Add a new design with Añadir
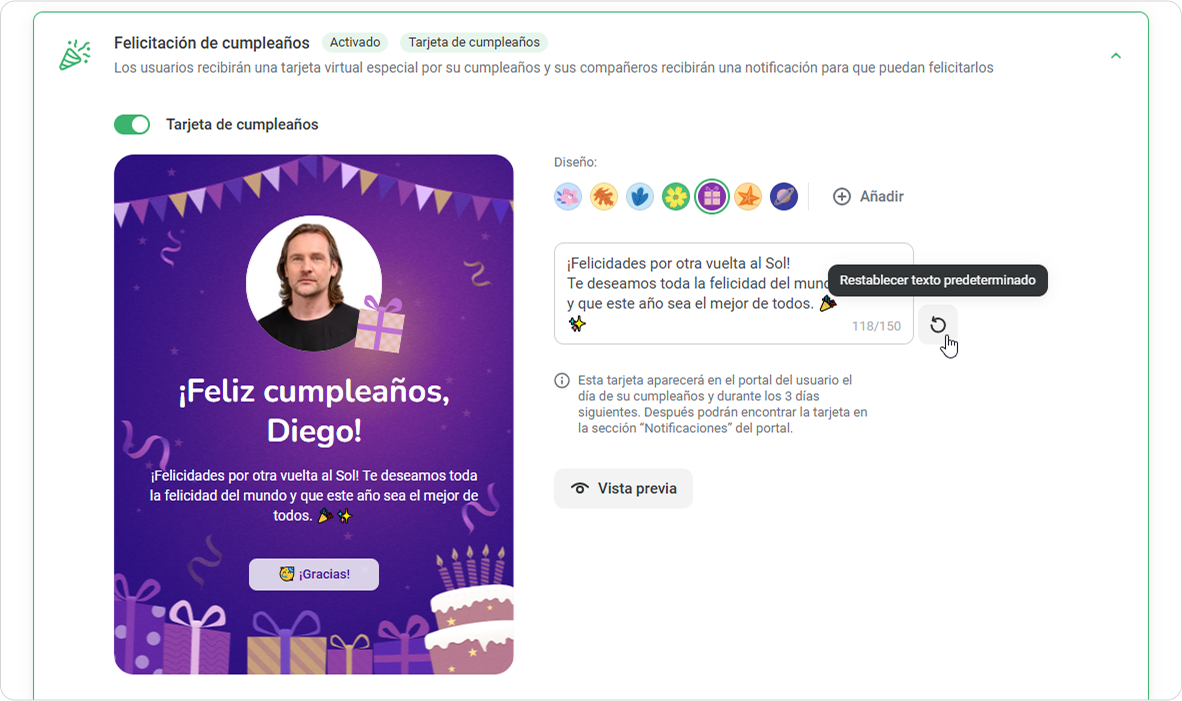 [x=868, y=197]
